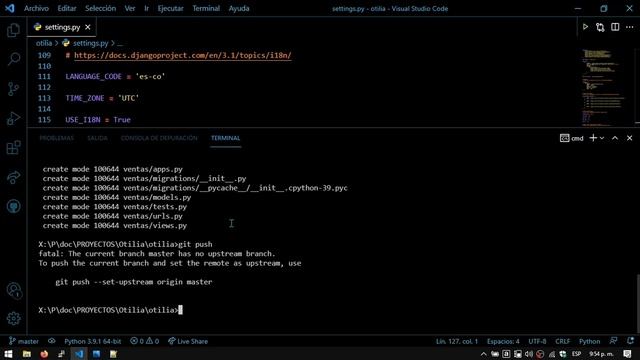The height and width of the screenshot is (360, 640).
Task: Open the Ayuda menu
Action: 239,8
